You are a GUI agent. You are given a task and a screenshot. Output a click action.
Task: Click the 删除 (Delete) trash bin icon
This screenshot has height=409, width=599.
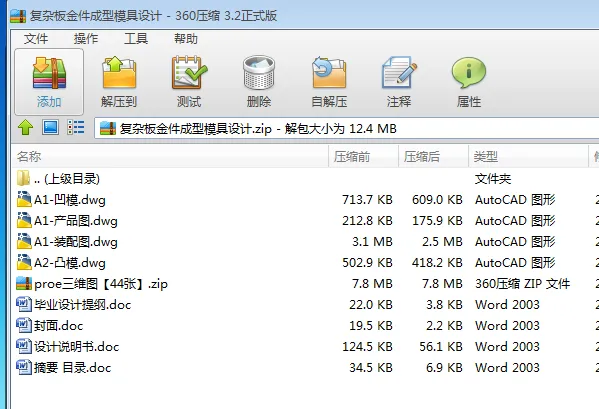point(259,73)
